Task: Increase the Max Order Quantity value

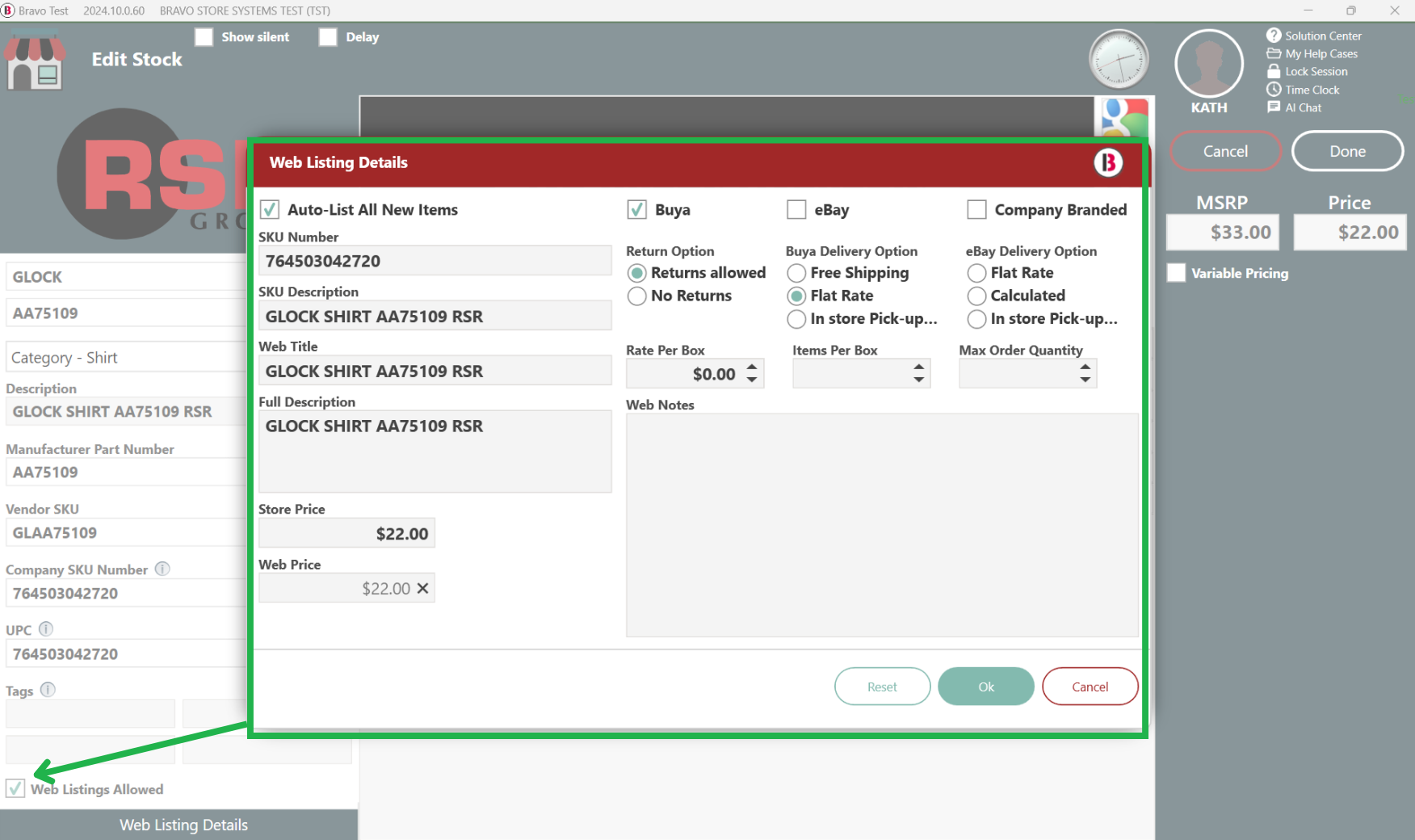Action: pyautogui.click(x=1085, y=367)
